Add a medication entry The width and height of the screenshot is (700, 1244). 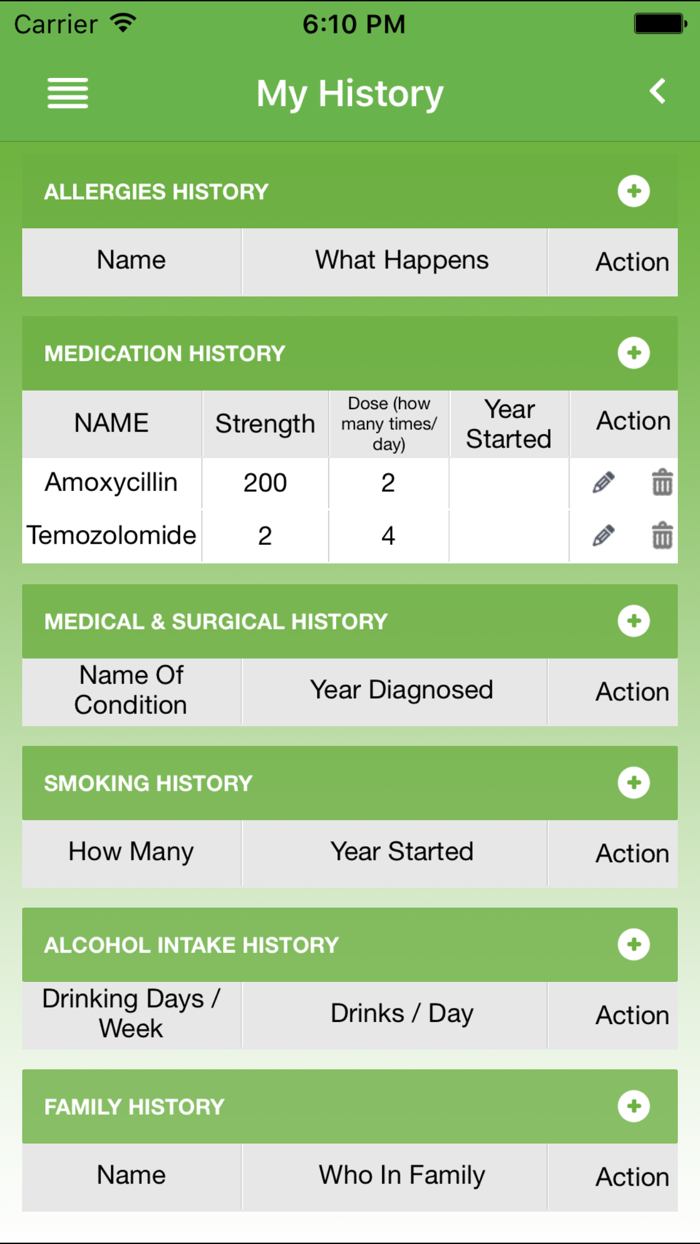(x=634, y=353)
